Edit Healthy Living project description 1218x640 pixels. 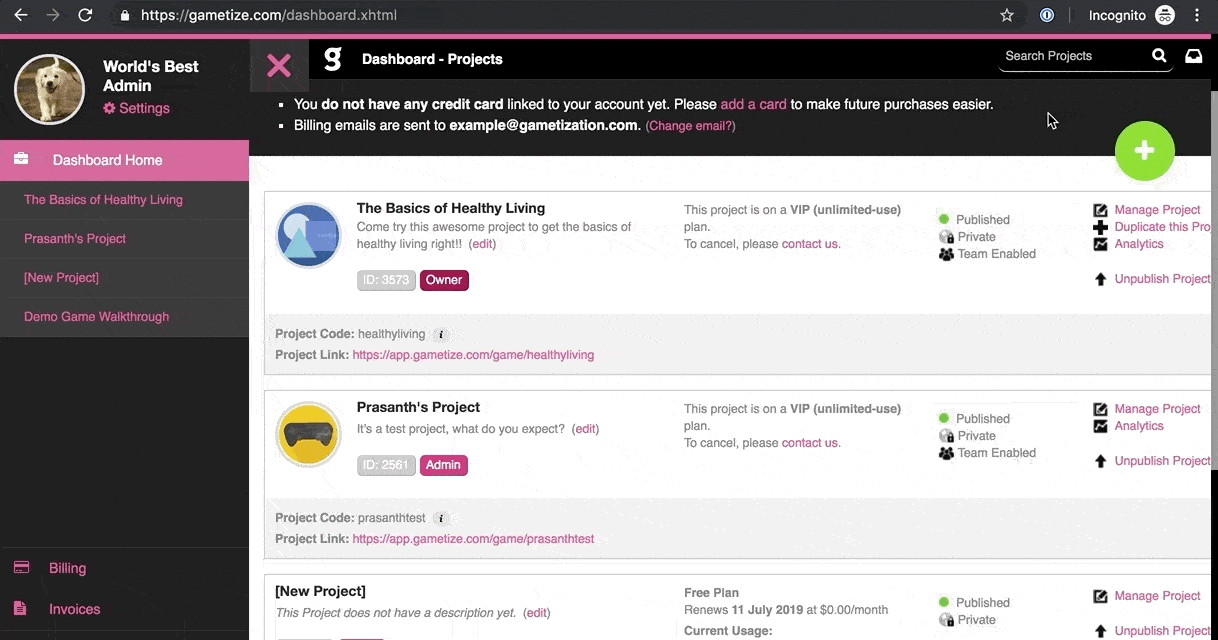pos(482,244)
